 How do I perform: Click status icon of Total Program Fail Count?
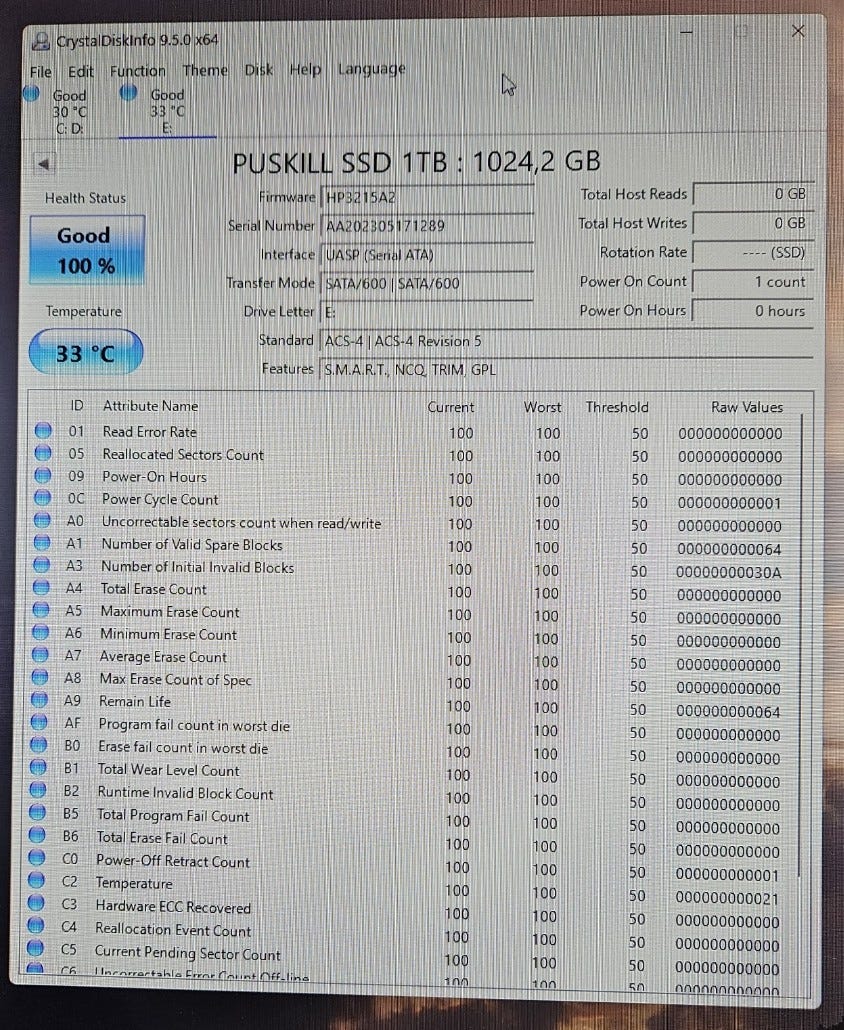[x=37, y=813]
